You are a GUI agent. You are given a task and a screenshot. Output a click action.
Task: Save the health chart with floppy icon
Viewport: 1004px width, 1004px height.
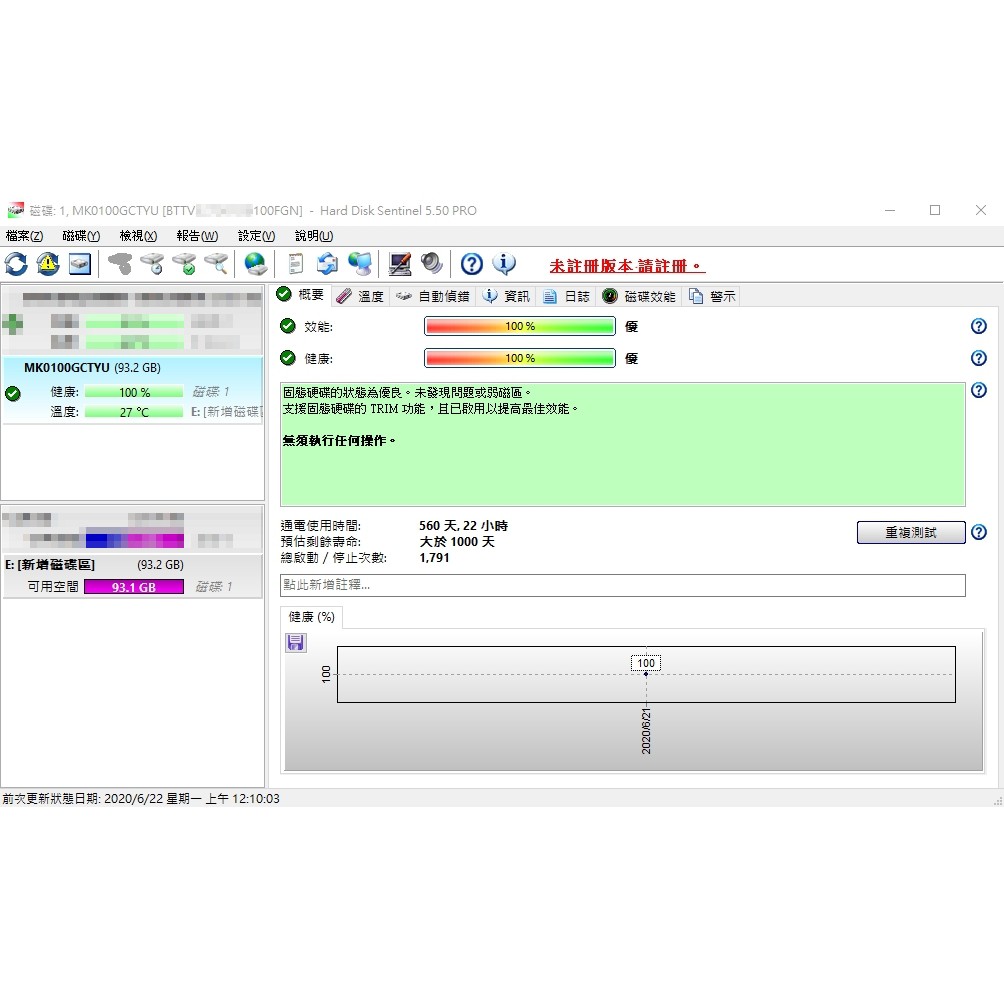coord(295,642)
